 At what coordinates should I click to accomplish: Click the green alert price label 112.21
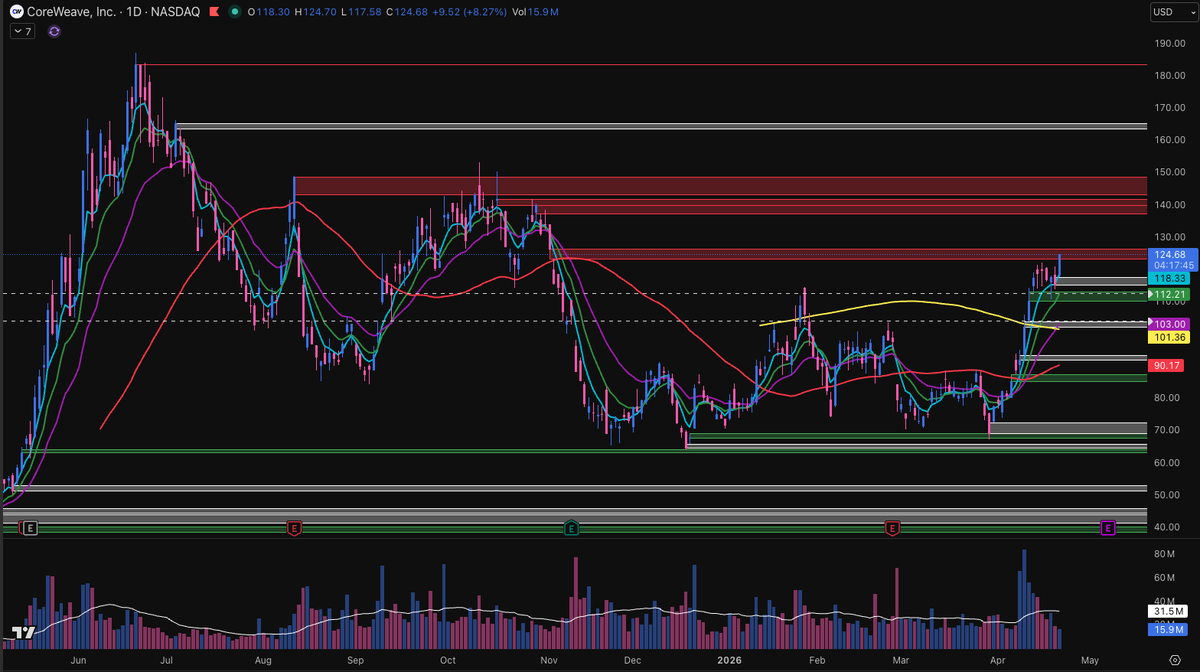(x=1168, y=295)
